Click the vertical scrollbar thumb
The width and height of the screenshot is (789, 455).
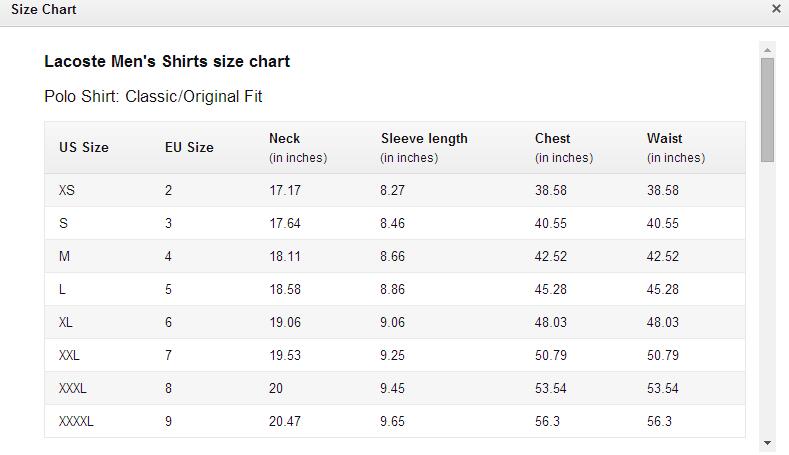(767, 110)
